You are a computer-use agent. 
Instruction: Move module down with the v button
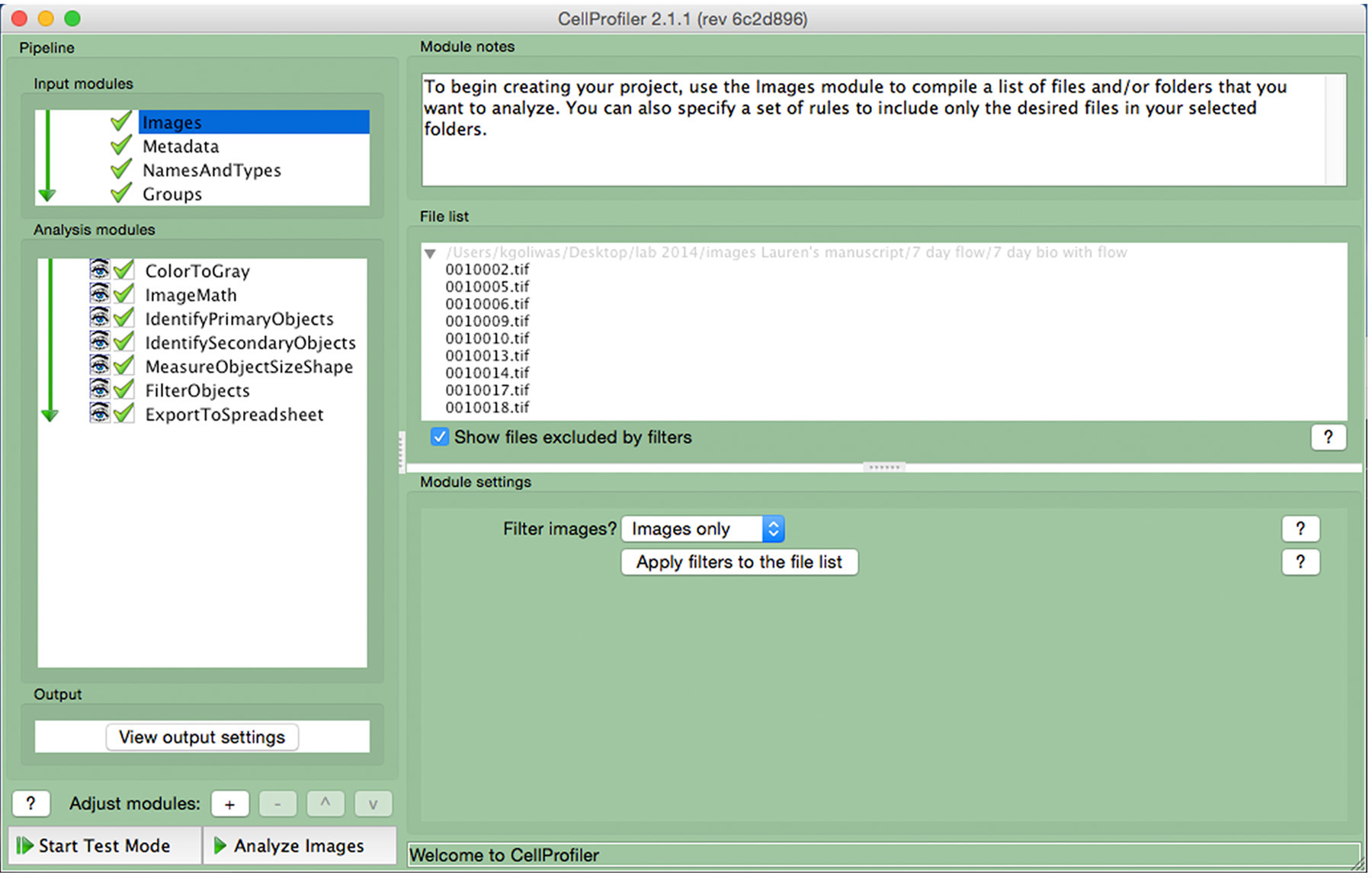[x=373, y=804]
